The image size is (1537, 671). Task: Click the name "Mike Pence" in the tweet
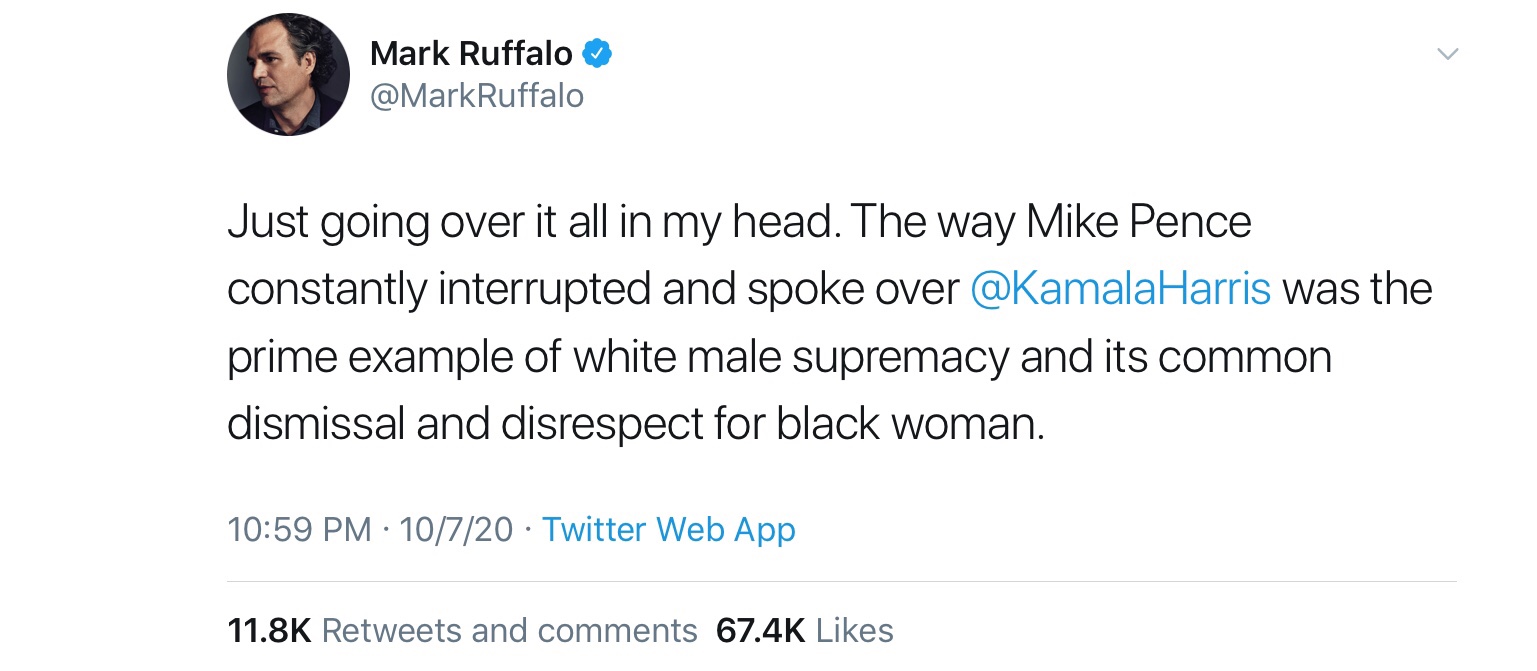pyautogui.click(x=1138, y=222)
